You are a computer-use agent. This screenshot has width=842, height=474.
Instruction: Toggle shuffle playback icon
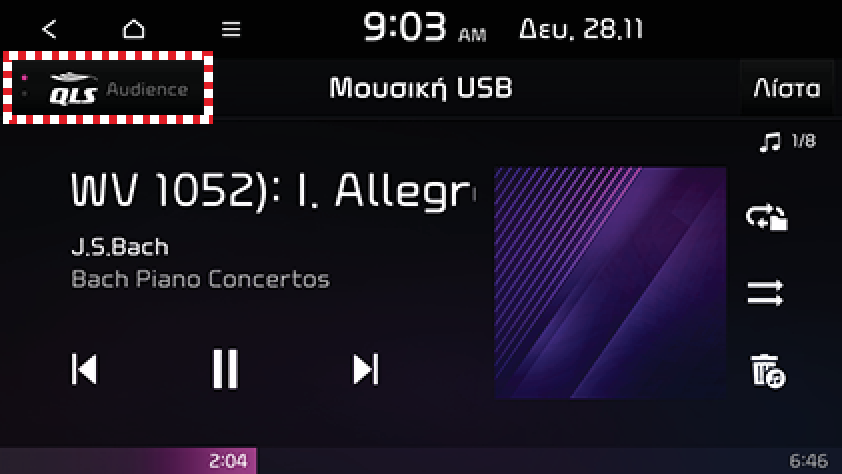tap(766, 293)
